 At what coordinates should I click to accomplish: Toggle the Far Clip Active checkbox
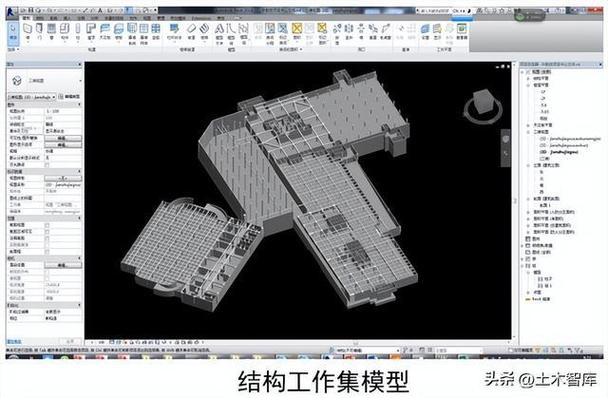click(x=47, y=245)
